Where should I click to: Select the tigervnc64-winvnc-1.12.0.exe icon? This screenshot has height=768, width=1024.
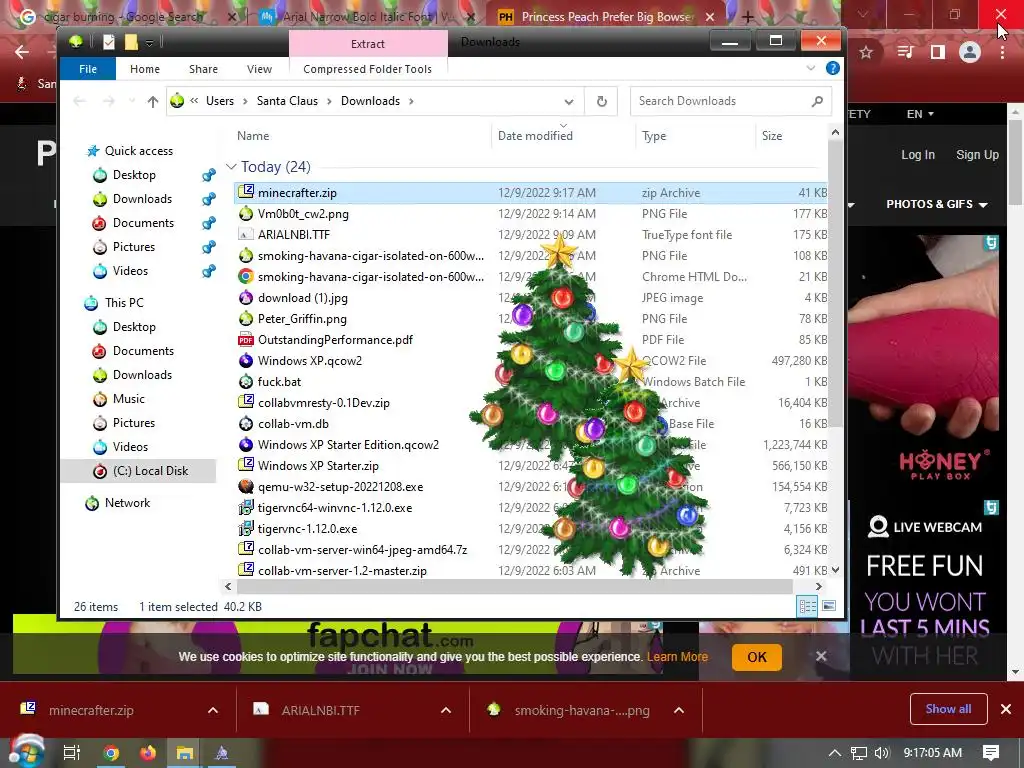coord(246,507)
